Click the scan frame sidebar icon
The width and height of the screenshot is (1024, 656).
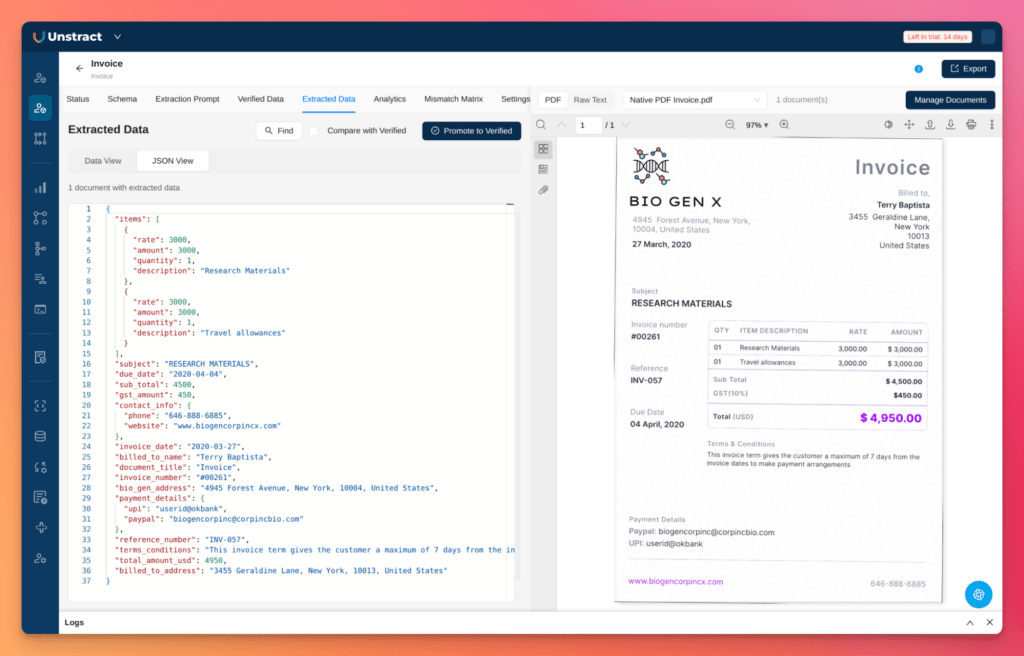[x=40, y=406]
